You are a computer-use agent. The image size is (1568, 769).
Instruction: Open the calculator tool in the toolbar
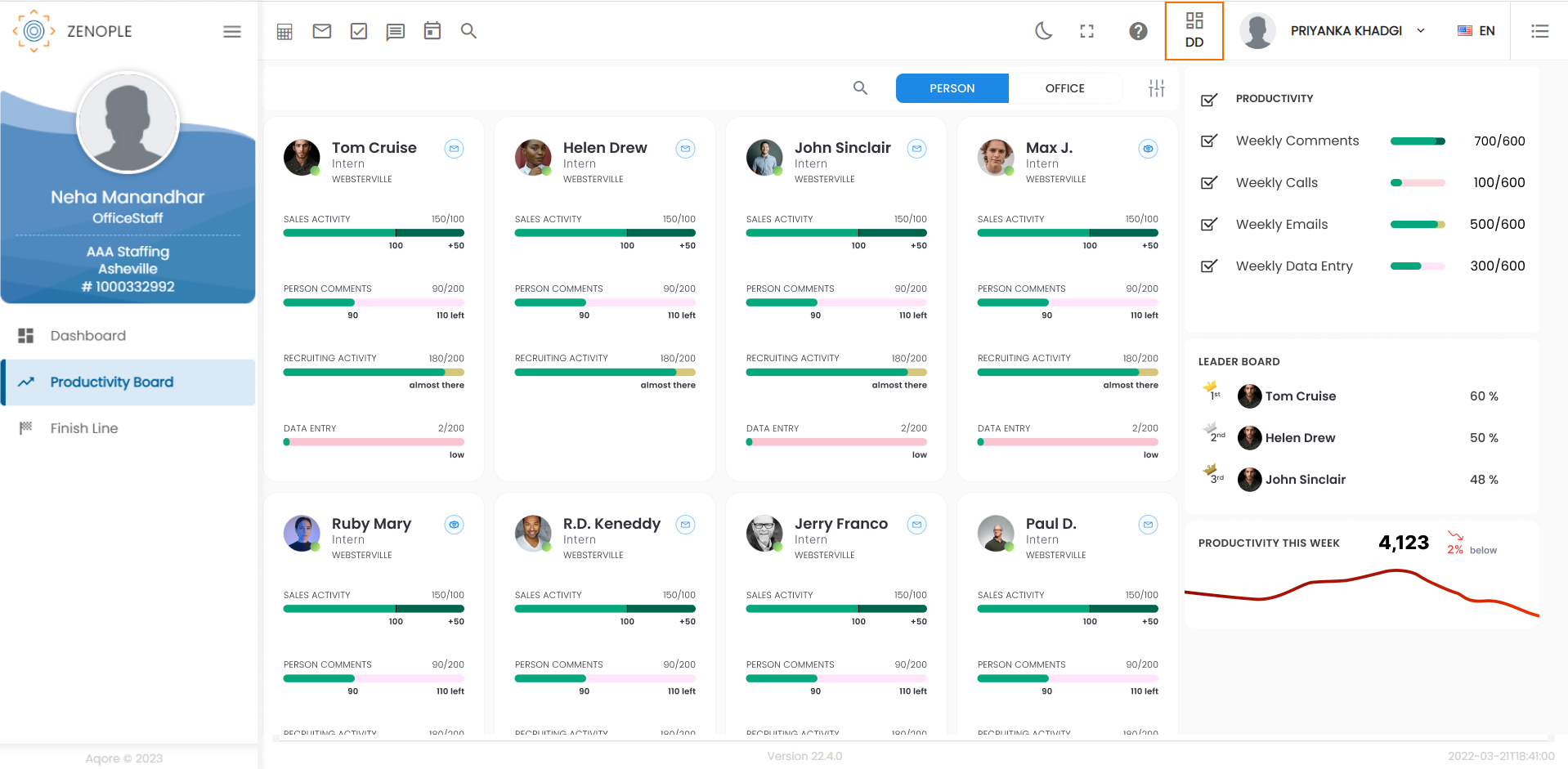[x=284, y=30]
